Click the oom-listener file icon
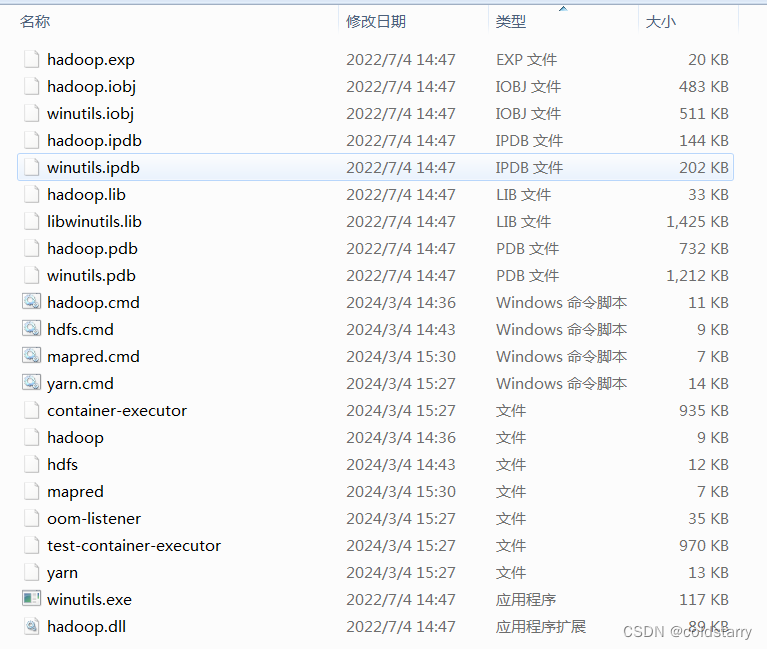Image resolution: width=767 pixels, height=649 pixels. coord(32,518)
